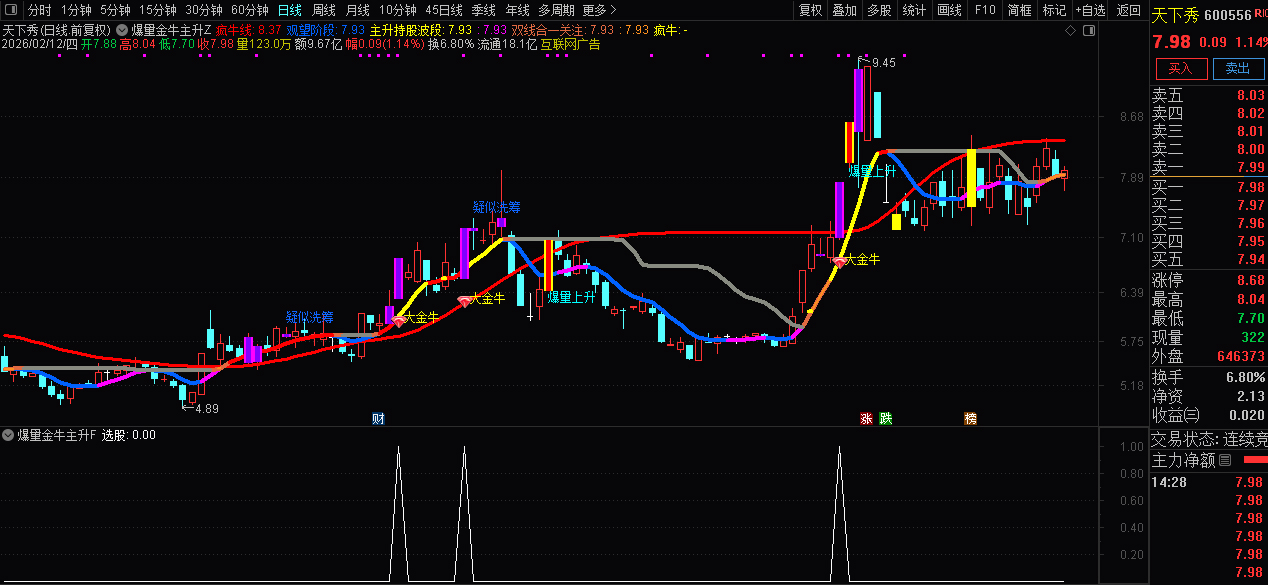The width and height of the screenshot is (1268, 585).
Task: Click the blue 卖出 sell button
Action: coord(1238,68)
